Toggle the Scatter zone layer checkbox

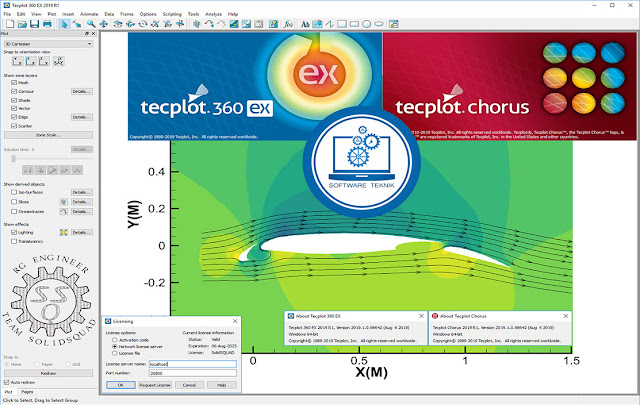point(14,126)
